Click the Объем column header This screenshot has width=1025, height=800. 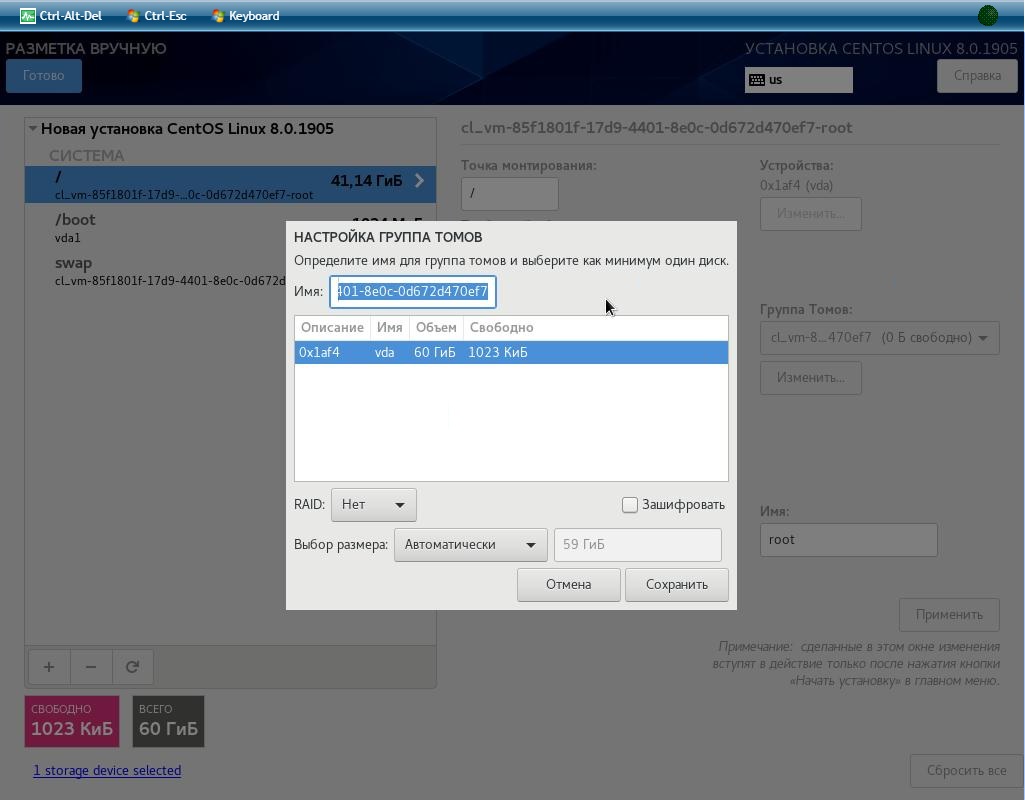(x=436, y=327)
